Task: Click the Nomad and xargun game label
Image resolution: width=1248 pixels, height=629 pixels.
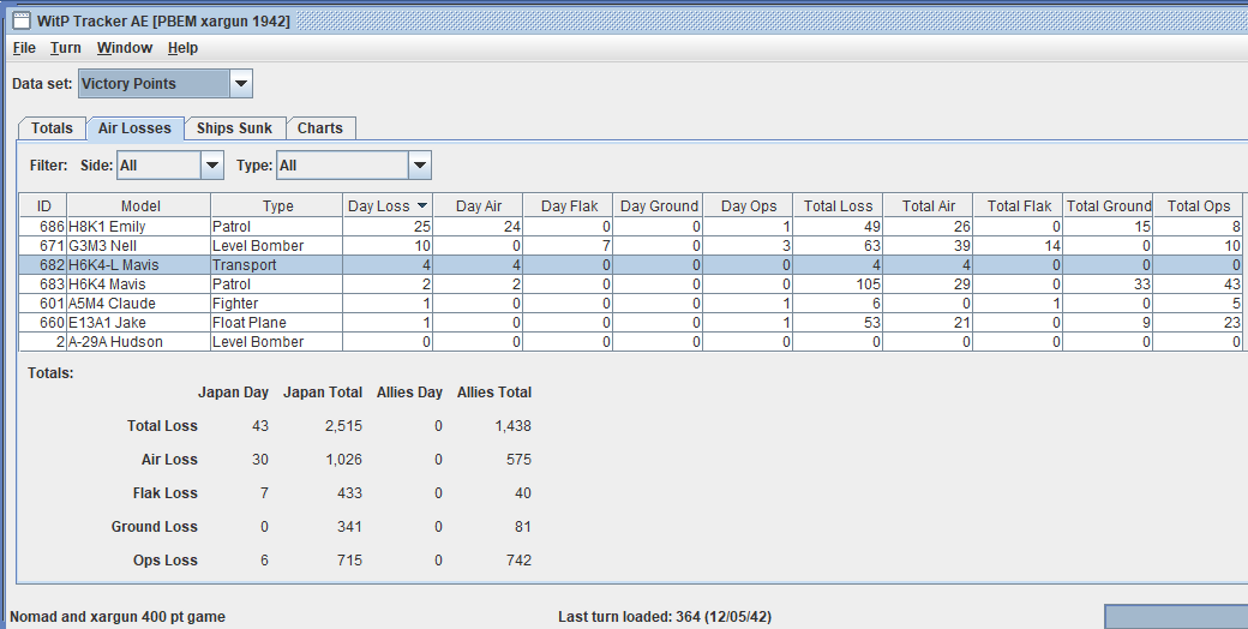Action: pos(118,617)
